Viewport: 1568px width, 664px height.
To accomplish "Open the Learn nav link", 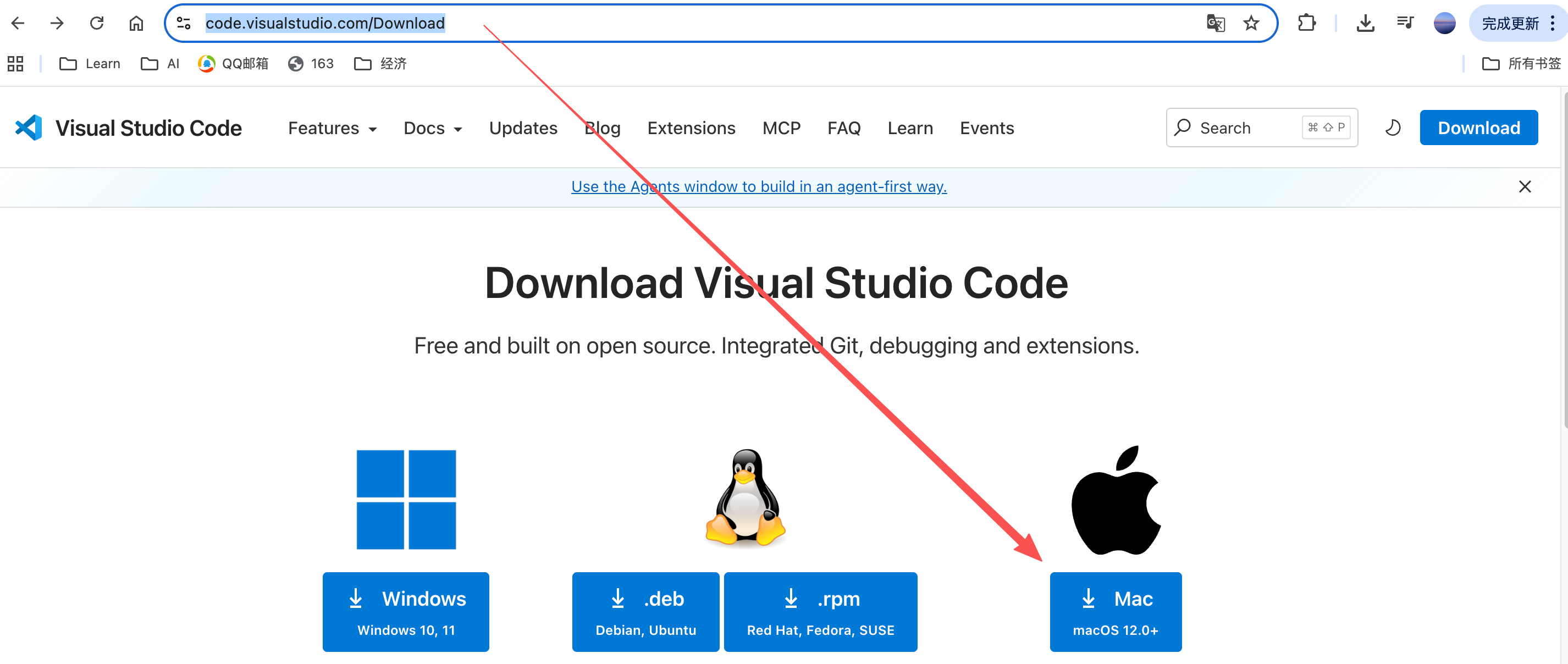I will point(910,129).
